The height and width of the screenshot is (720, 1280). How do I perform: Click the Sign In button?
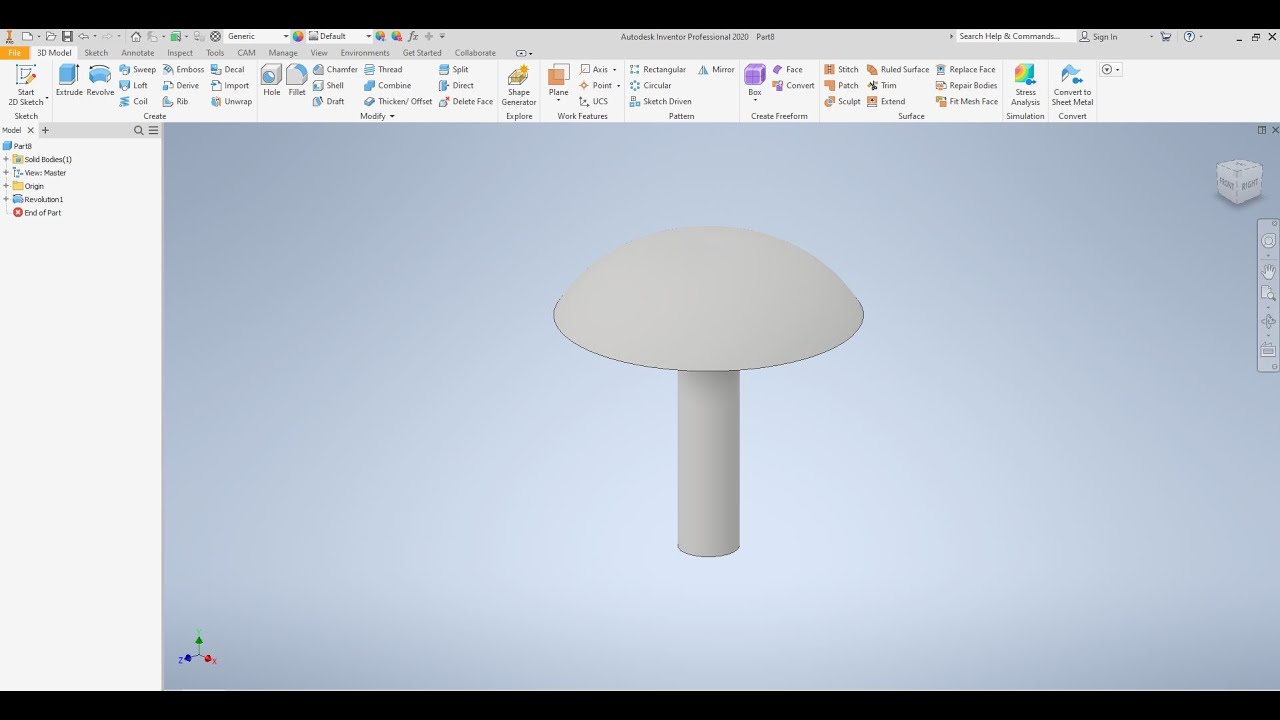coord(1099,37)
